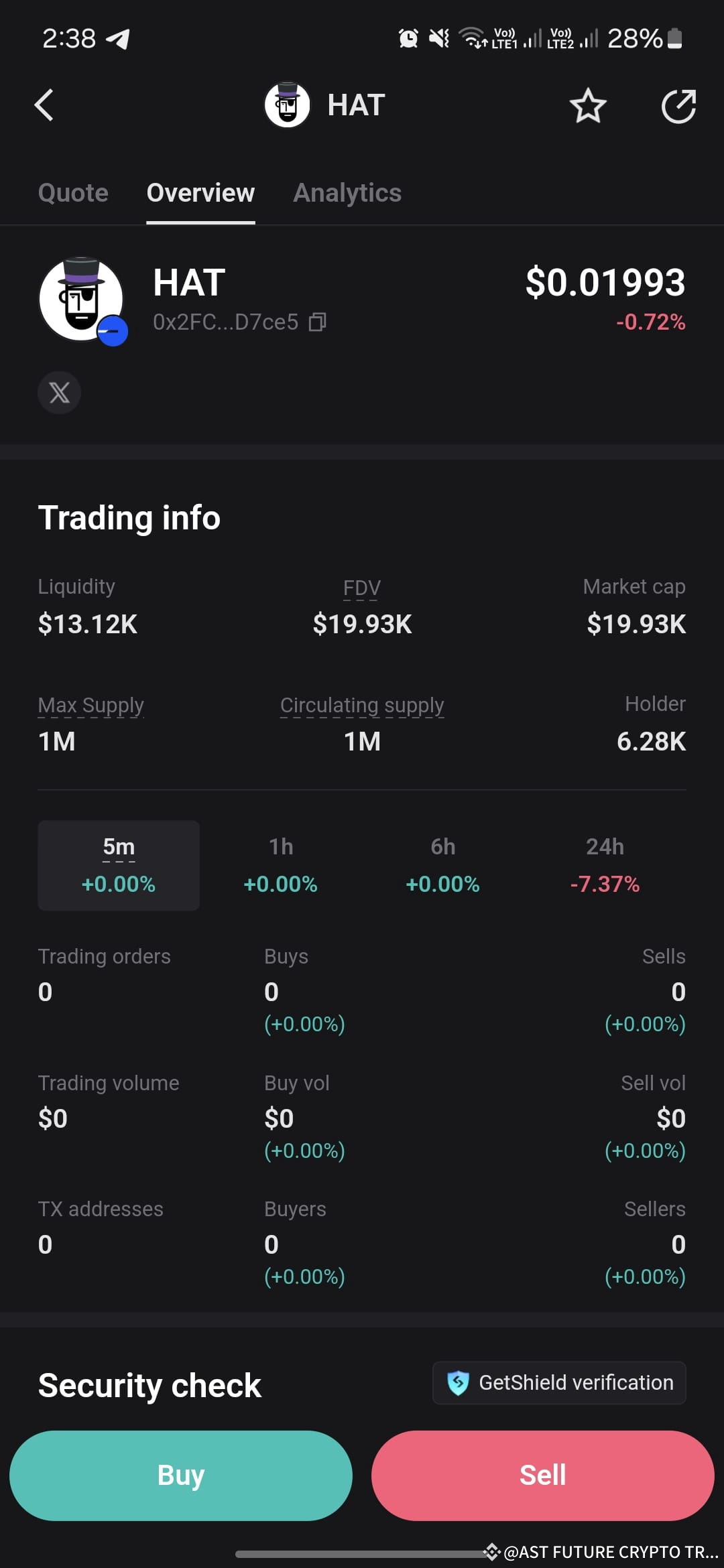Expand the FDV explanation tooltip

coord(361,588)
